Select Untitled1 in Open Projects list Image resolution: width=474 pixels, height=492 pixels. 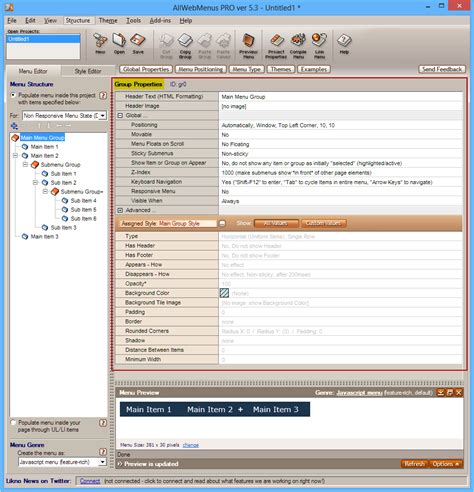pyautogui.click(x=43, y=39)
